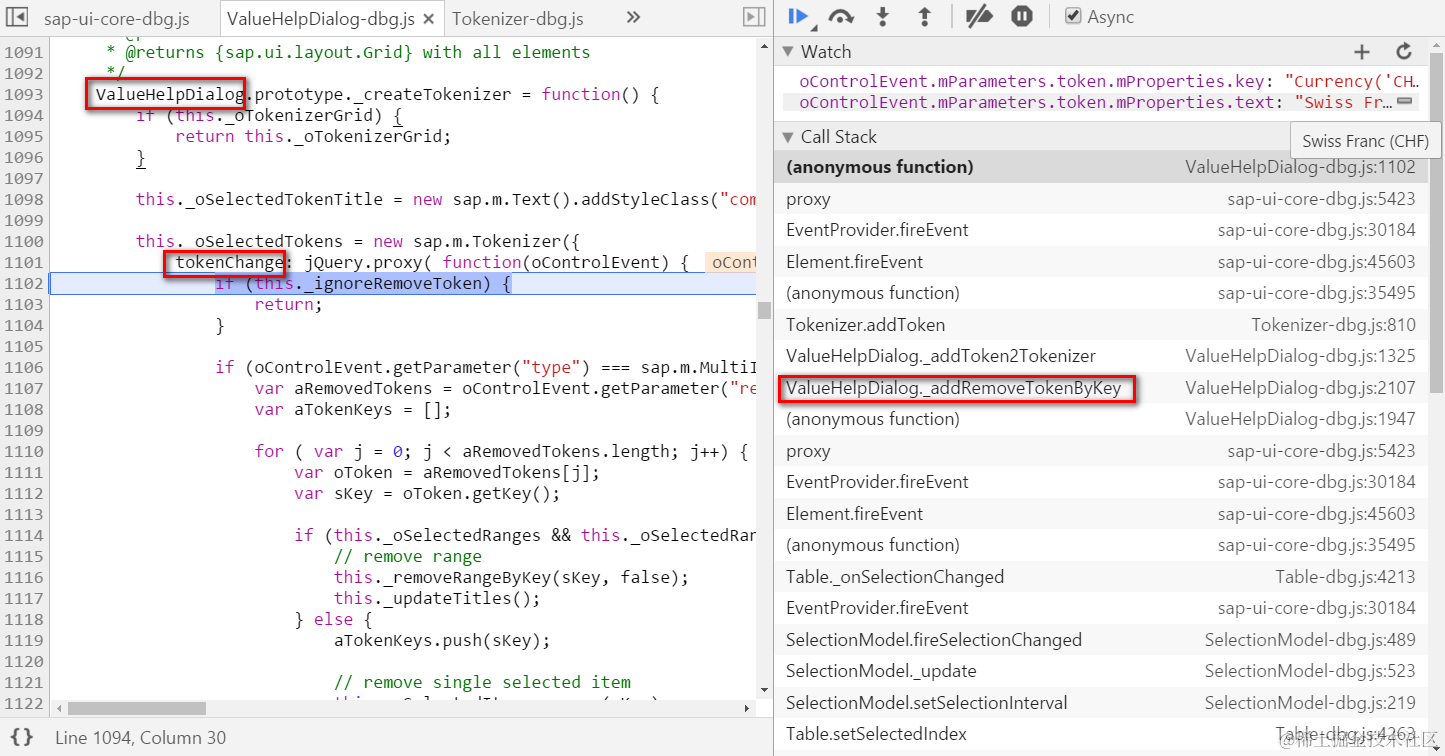Open Tokenizer-dbg.js:810 source link

click(x=1333, y=325)
